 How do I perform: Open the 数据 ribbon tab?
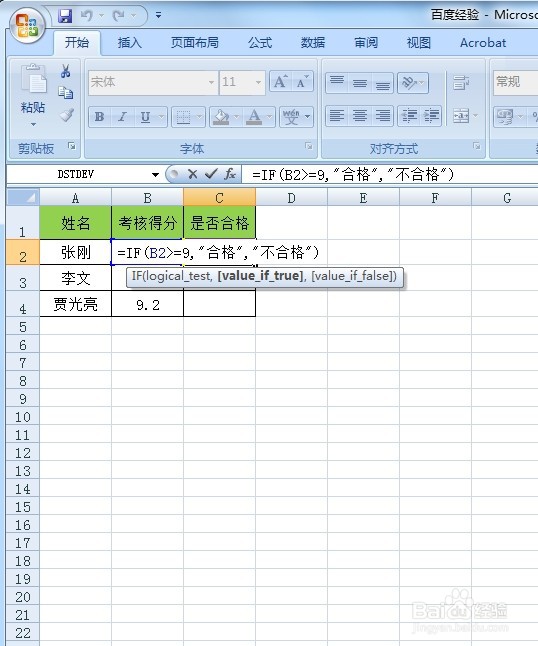(x=313, y=42)
